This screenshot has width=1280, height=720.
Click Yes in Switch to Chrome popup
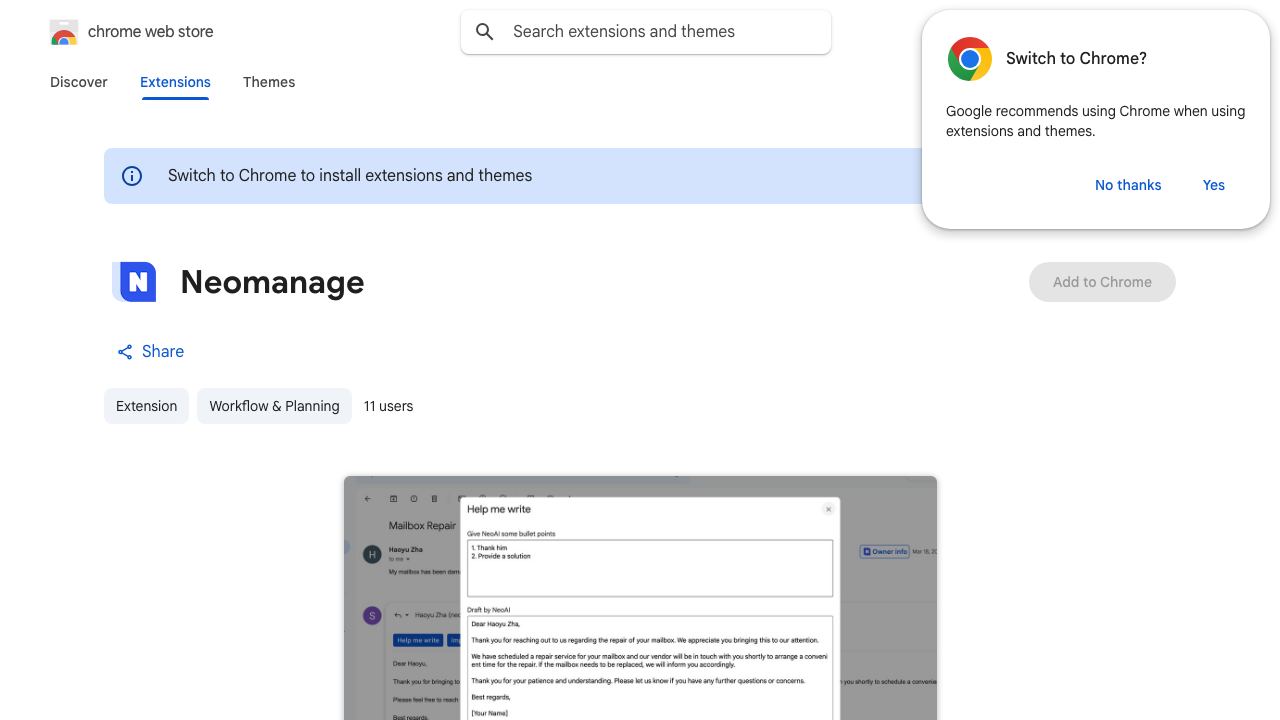[1214, 185]
